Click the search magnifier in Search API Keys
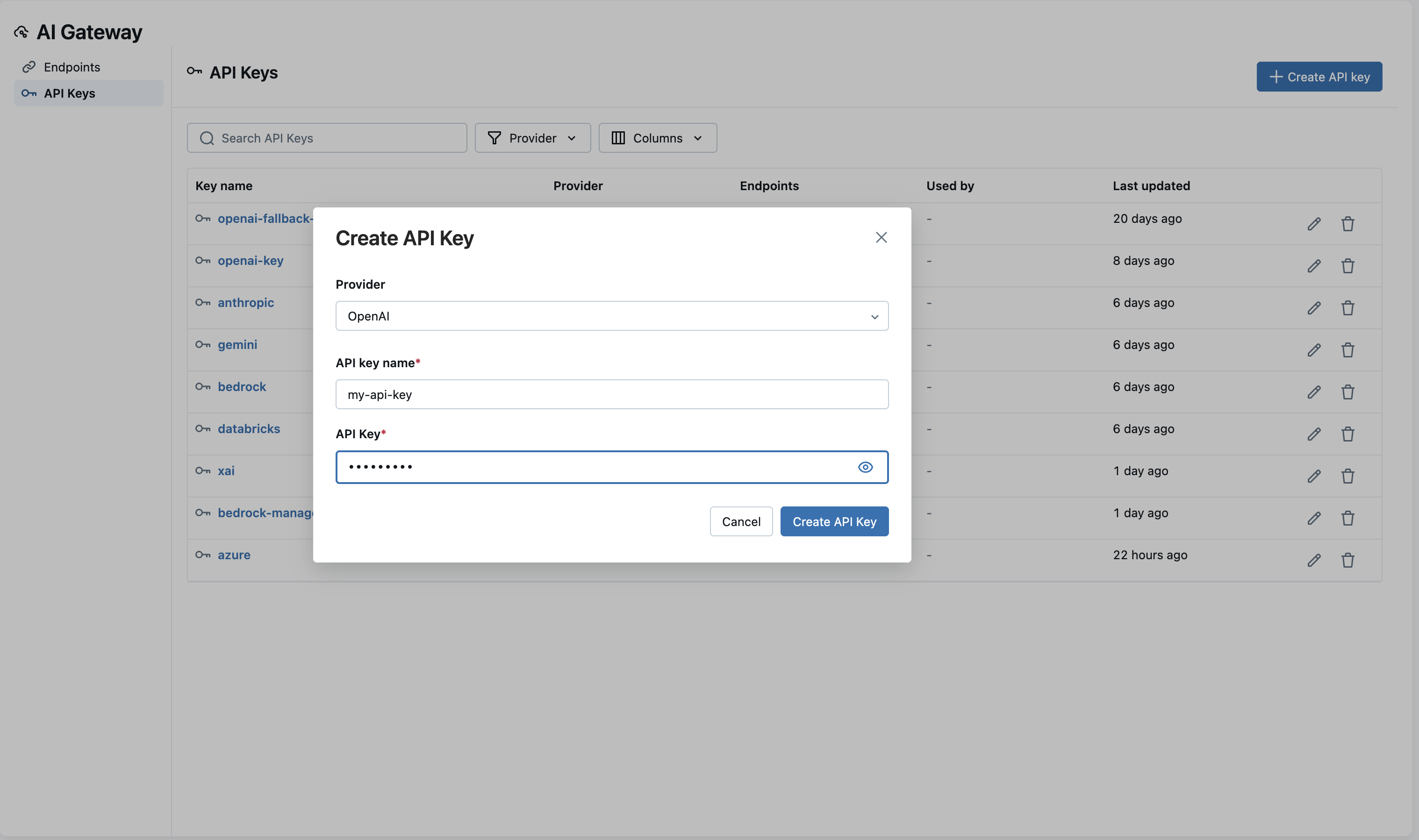This screenshot has height=840, width=1419. (207, 137)
